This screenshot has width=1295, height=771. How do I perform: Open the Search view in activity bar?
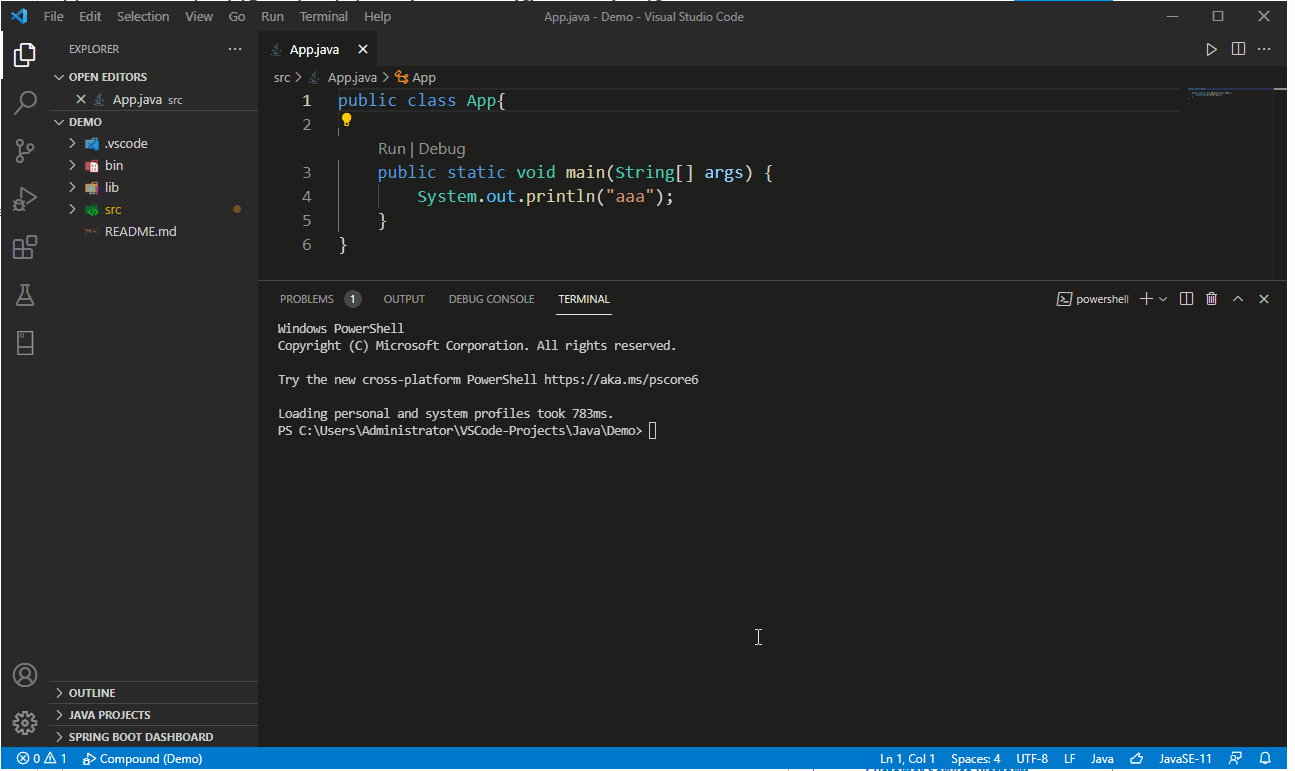click(x=25, y=103)
